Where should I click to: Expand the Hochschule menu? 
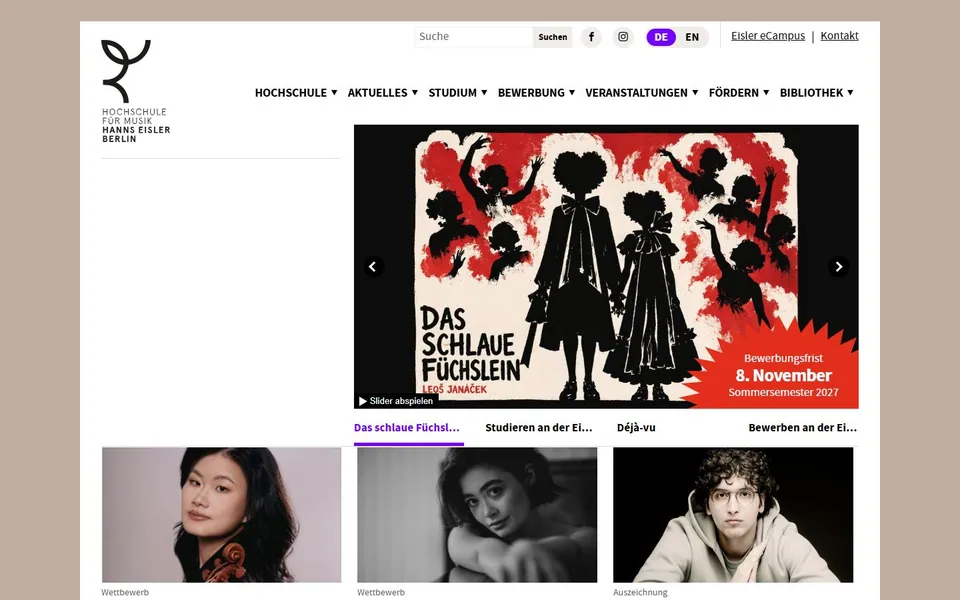coord(296,92)
